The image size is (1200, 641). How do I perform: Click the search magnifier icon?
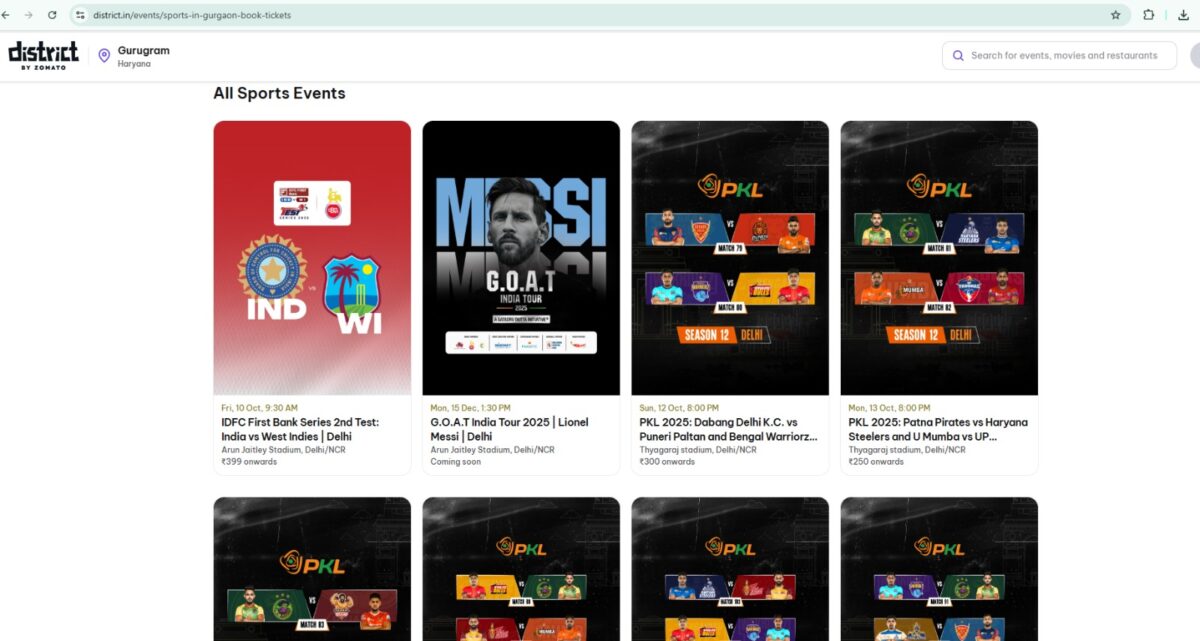click(958, 56)
